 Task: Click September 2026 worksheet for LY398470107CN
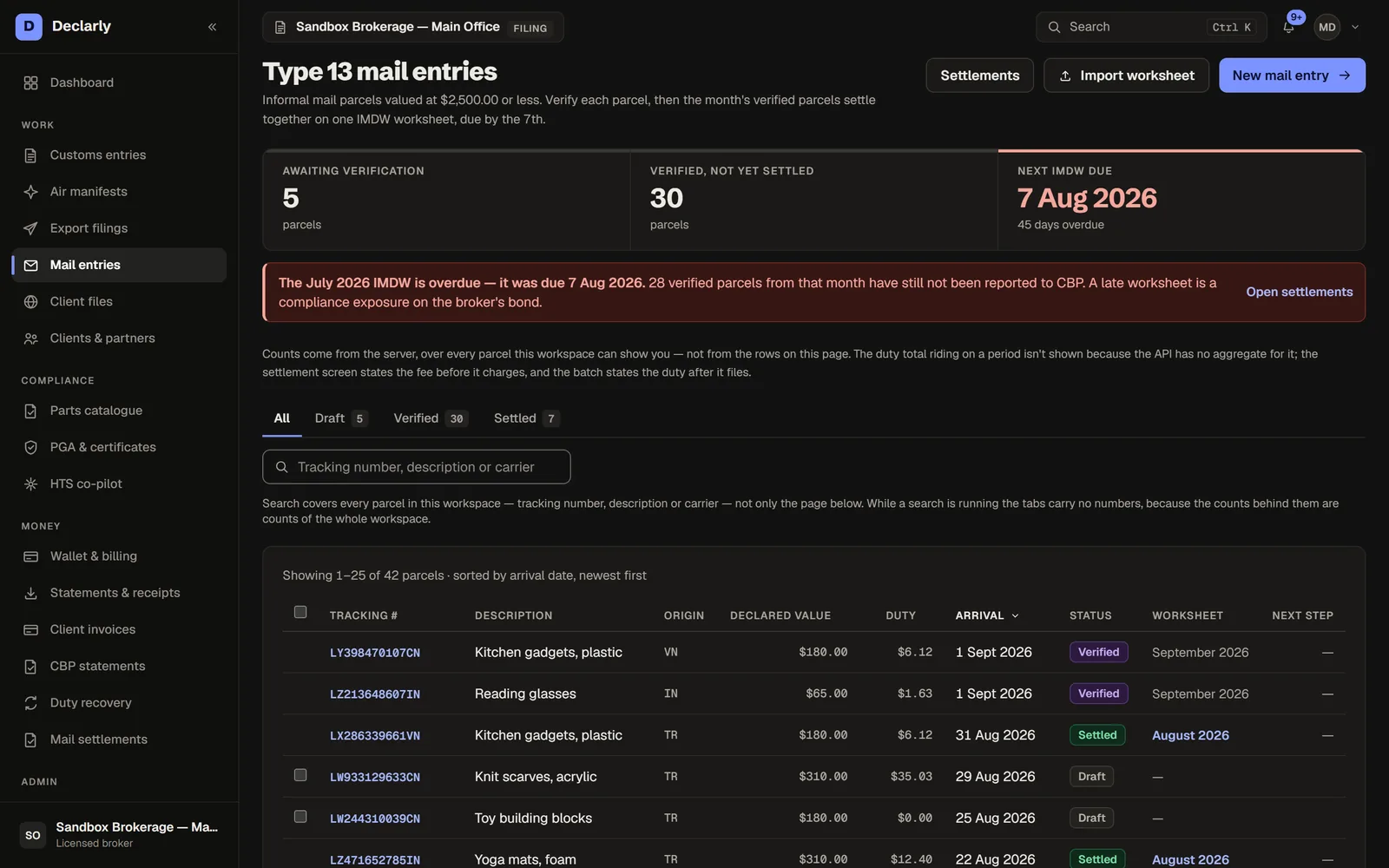1200,653
